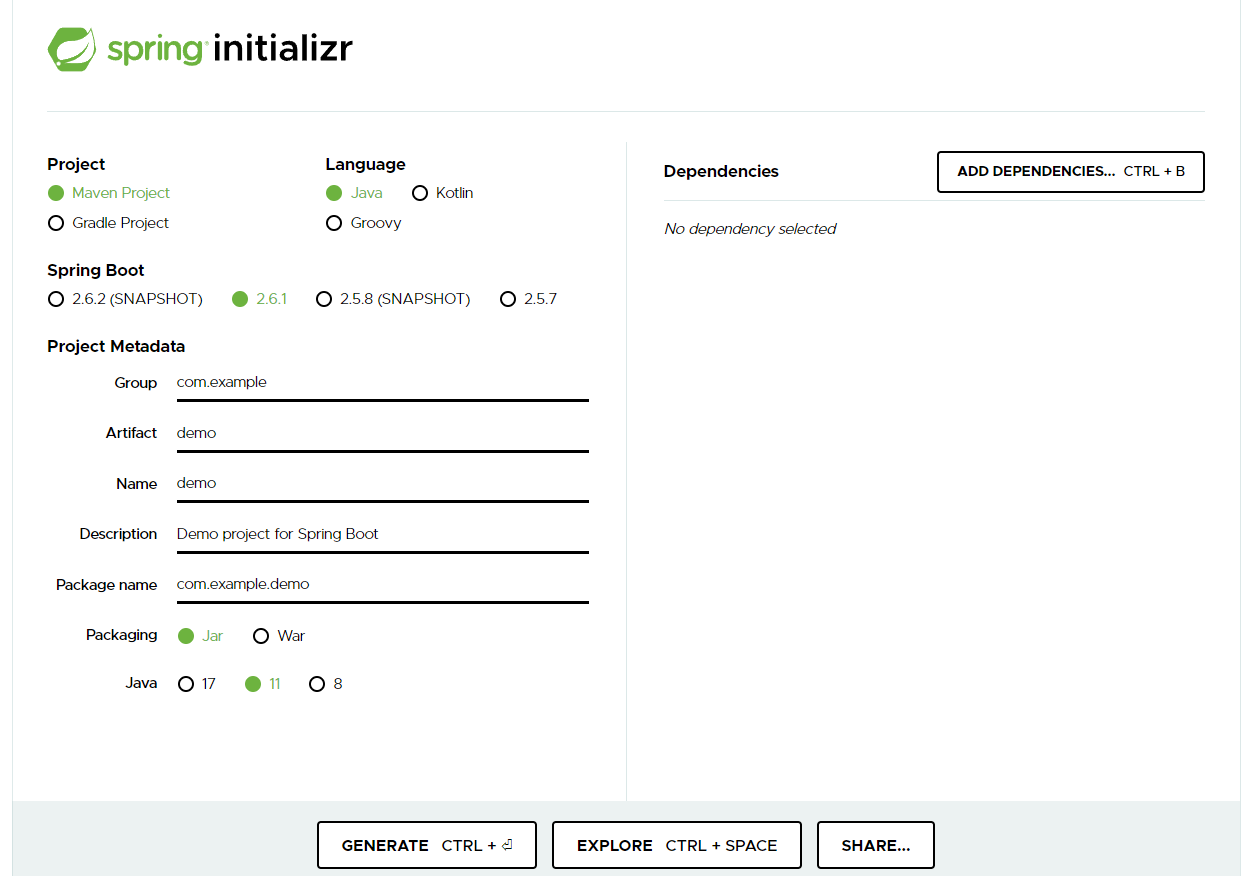Focus the Name input field
1255x876 pixels.
[x=383, y=483]
